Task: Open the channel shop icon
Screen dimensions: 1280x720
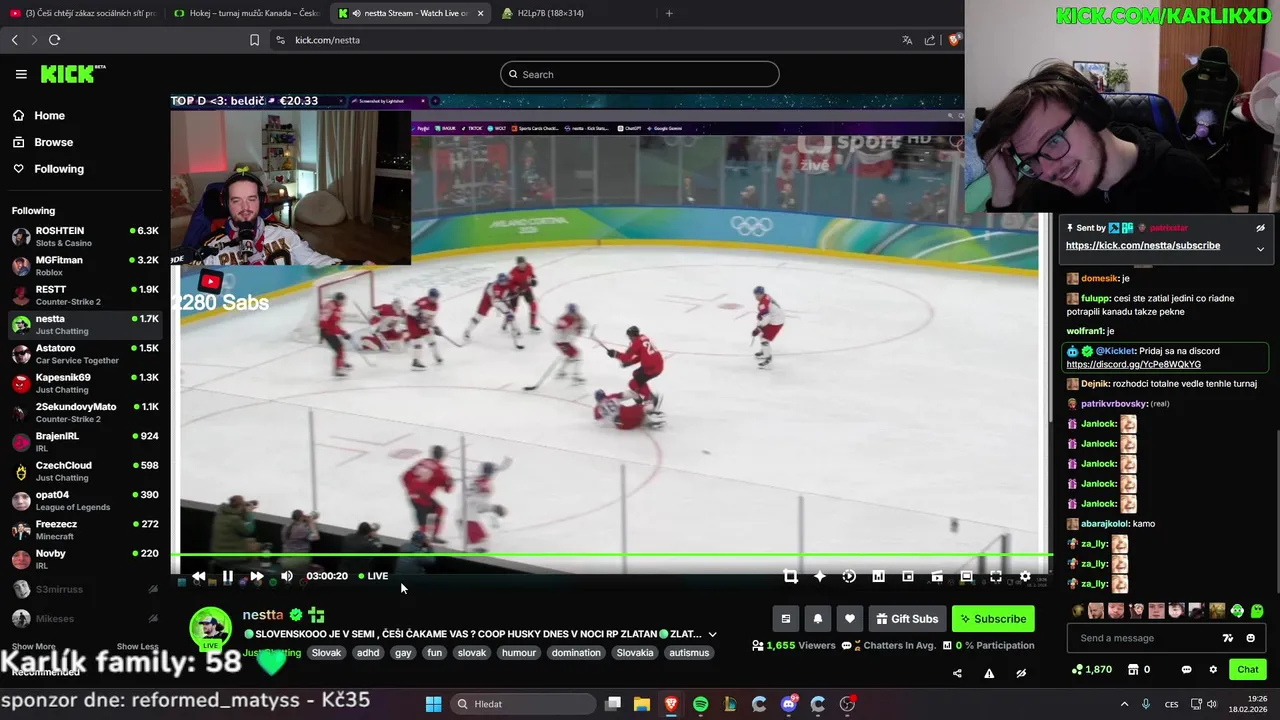Action: tap(1133, 669)
